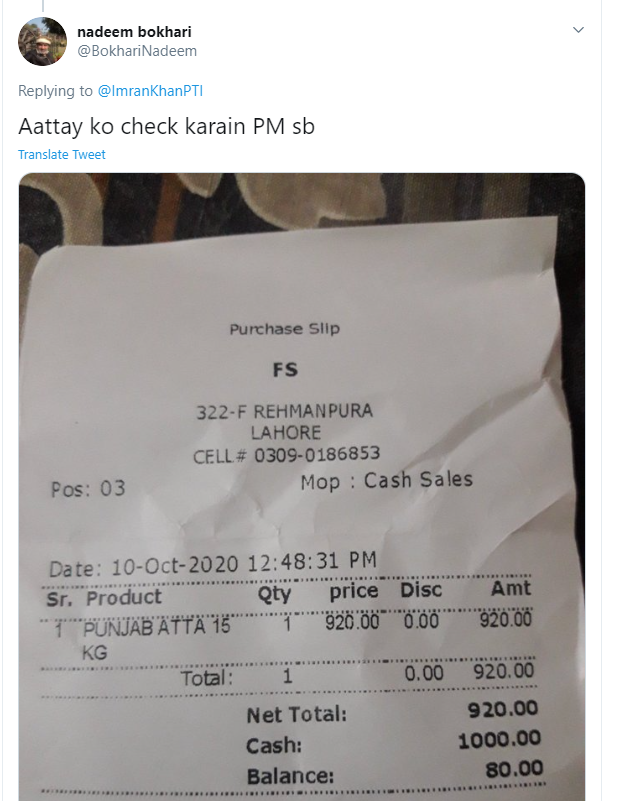Click the nadeem bokhari display name
Screen dimensions: 630x801
tap(134, 32)
